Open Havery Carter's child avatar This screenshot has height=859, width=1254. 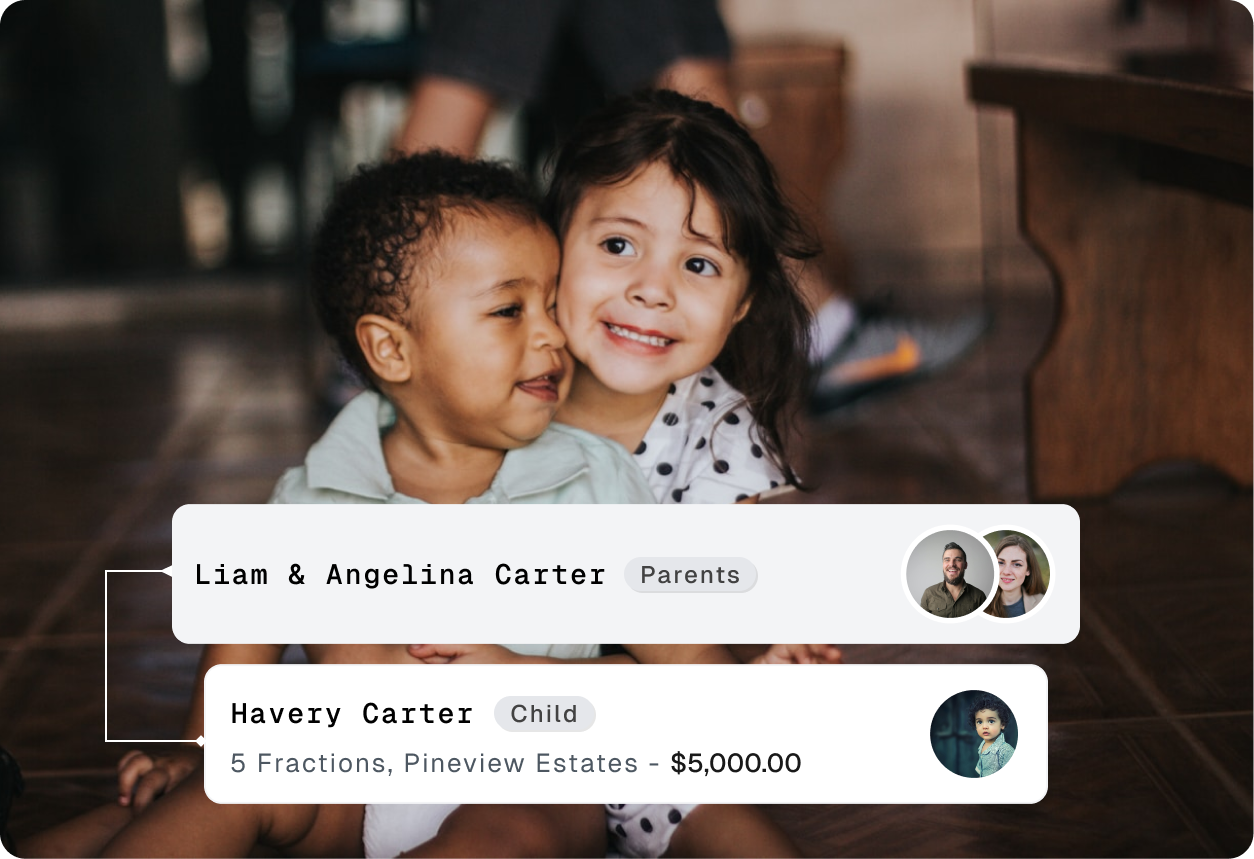tap(974, 734)
